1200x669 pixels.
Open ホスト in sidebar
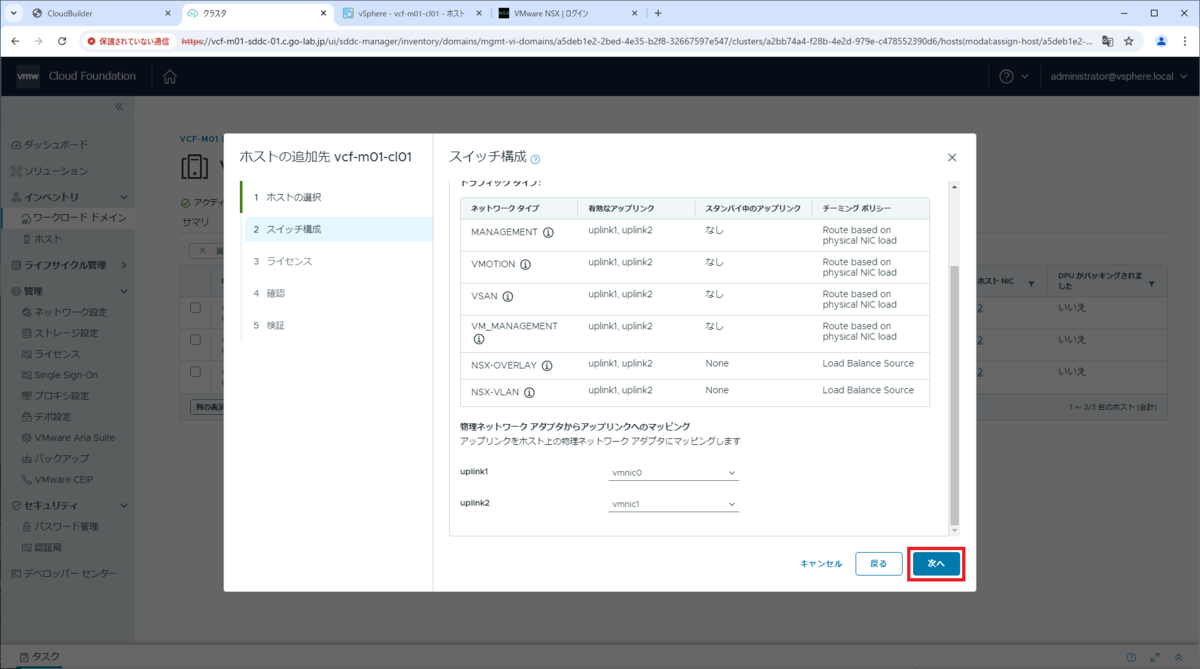48,239
